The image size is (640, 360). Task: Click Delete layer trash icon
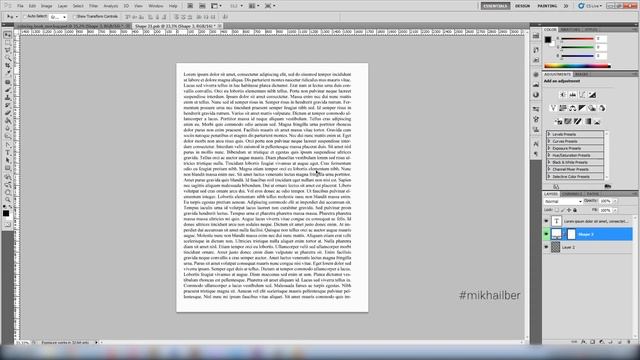(629, 342)
